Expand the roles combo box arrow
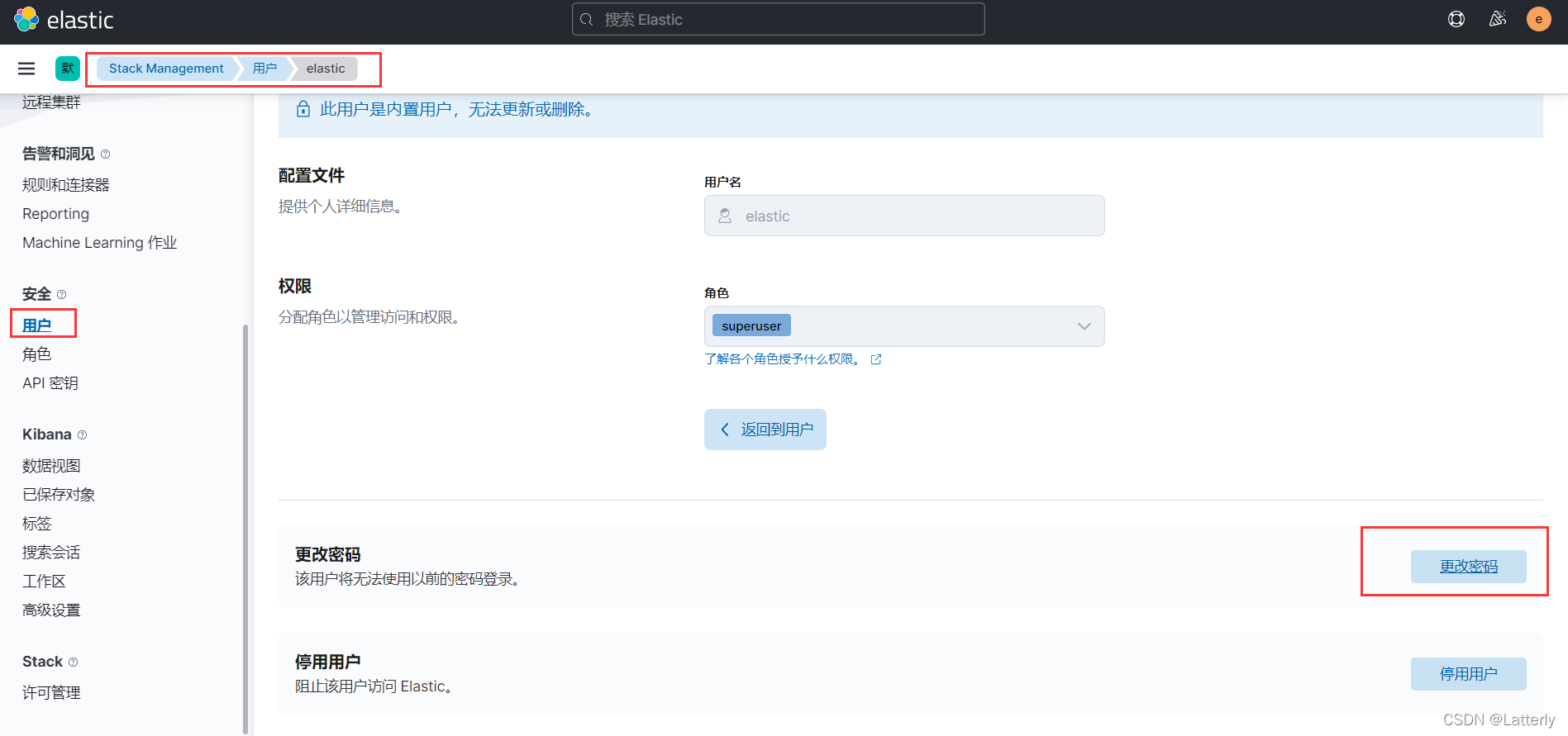 (1084, 326)
